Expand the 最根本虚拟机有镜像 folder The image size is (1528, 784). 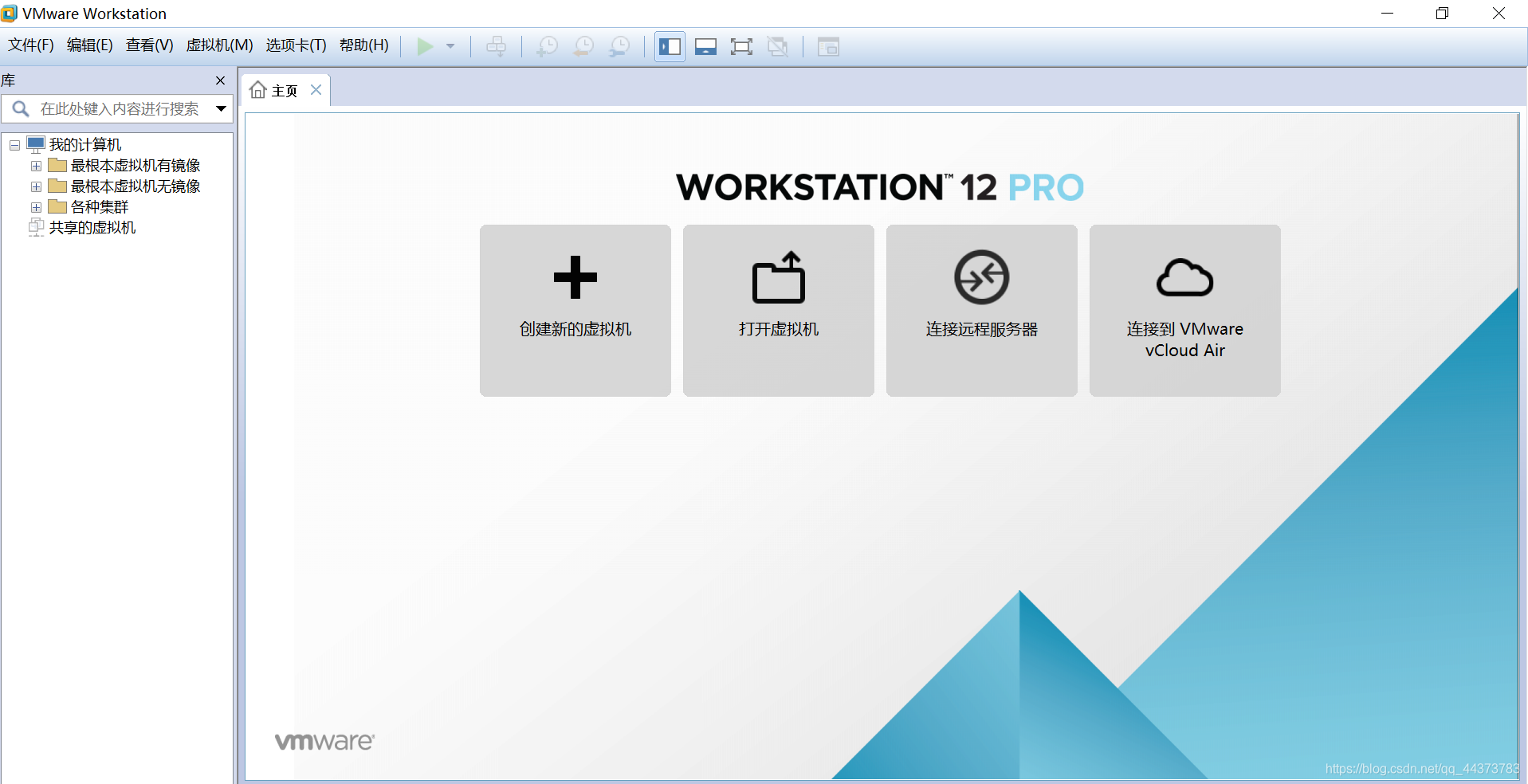[x=36, y=166]
